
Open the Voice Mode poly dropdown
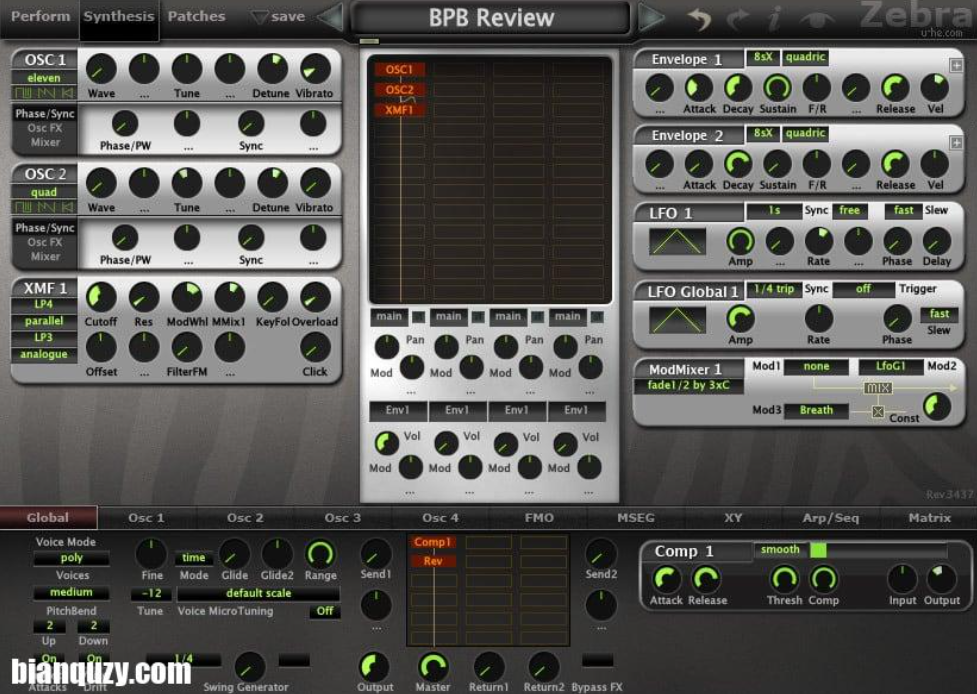coord(71,559)
